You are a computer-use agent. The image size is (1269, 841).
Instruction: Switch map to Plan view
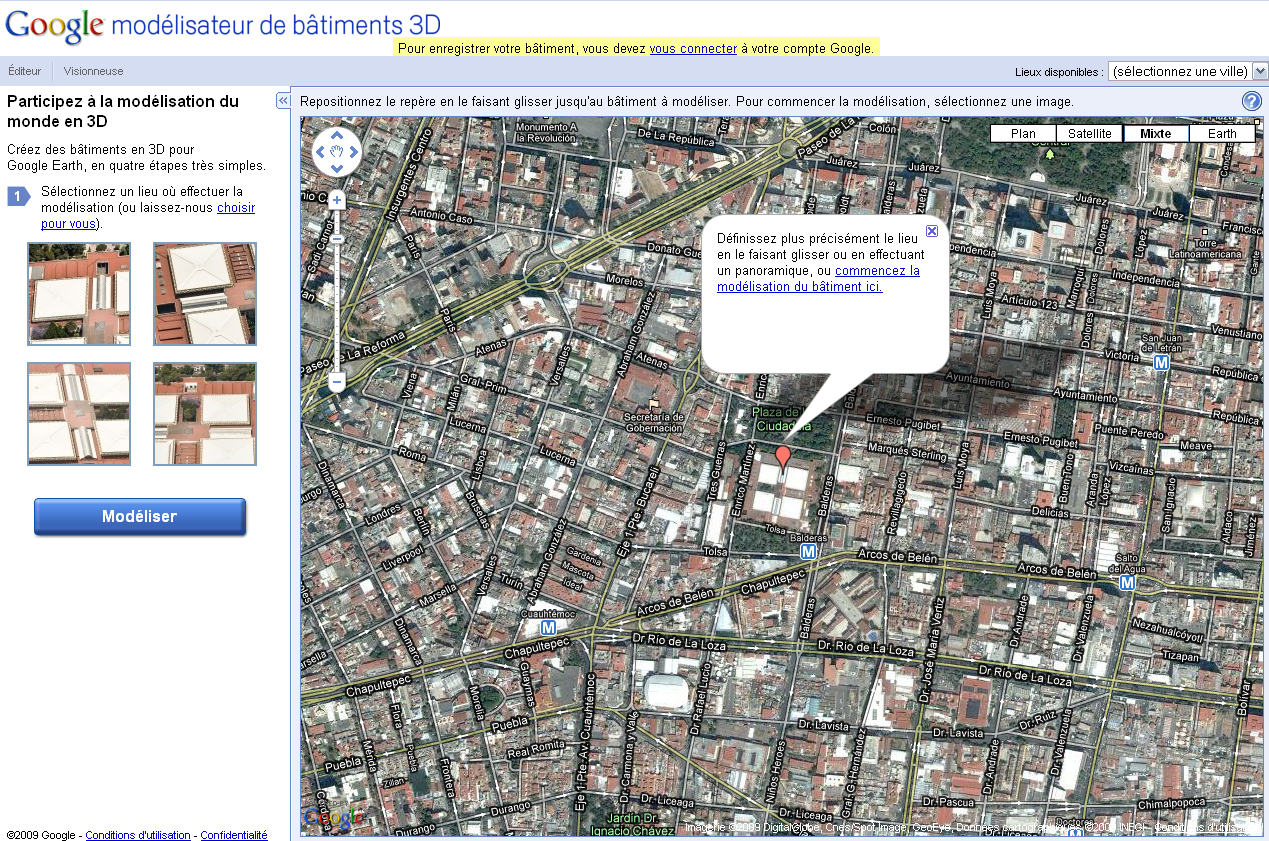click(1023, 133)
